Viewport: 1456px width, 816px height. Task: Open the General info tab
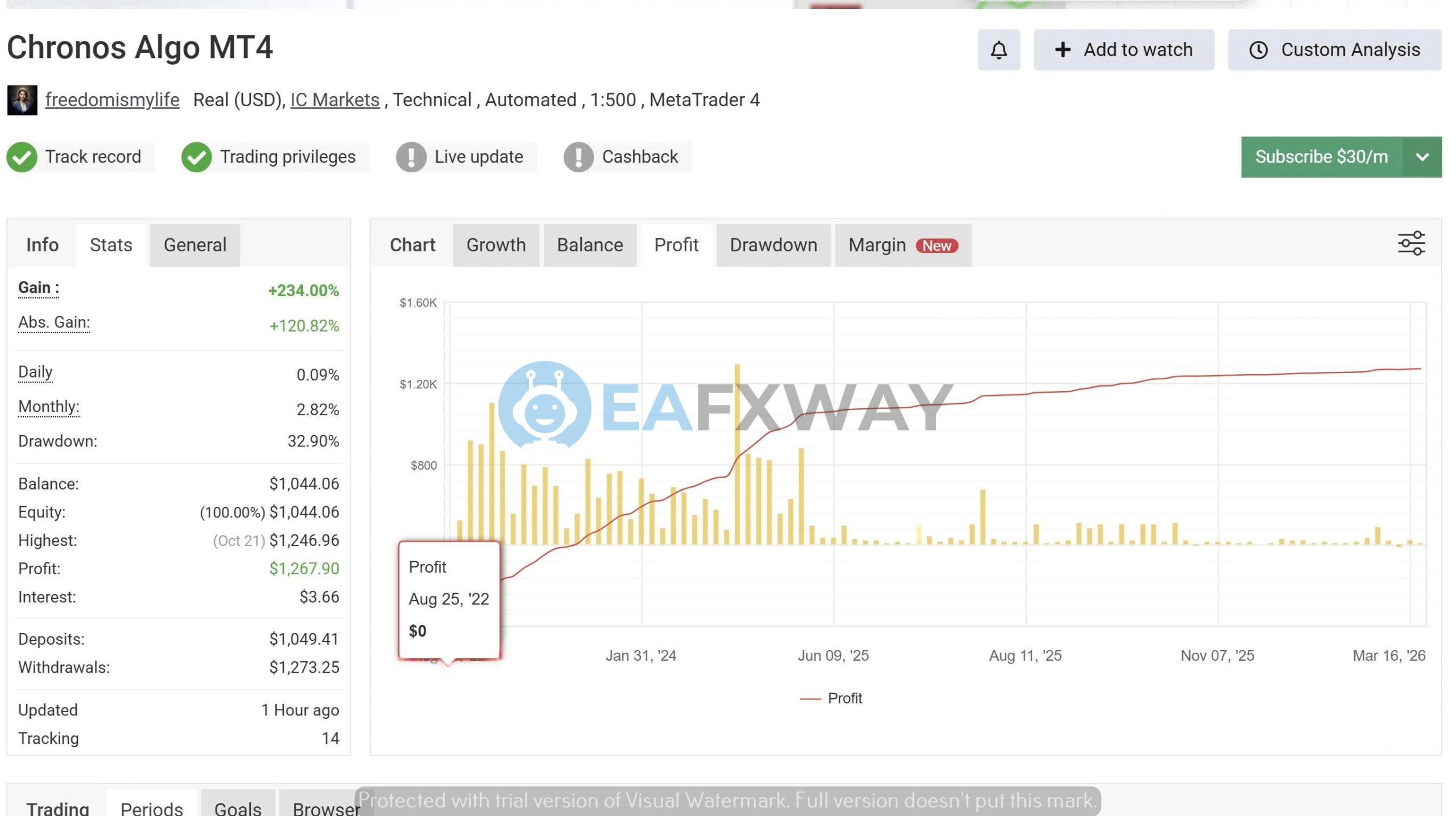click(195, 245)
